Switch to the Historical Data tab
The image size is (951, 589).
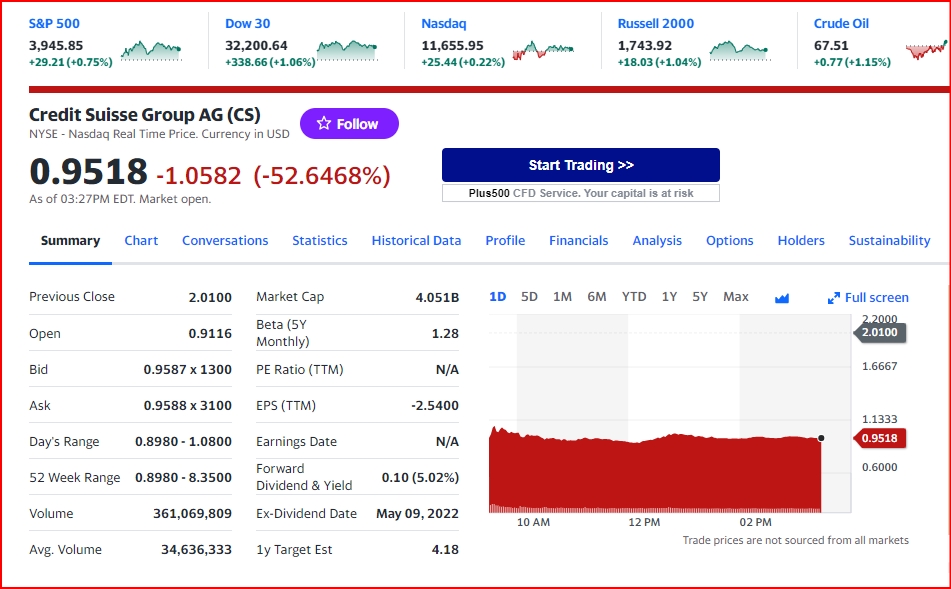click(416, 240)
